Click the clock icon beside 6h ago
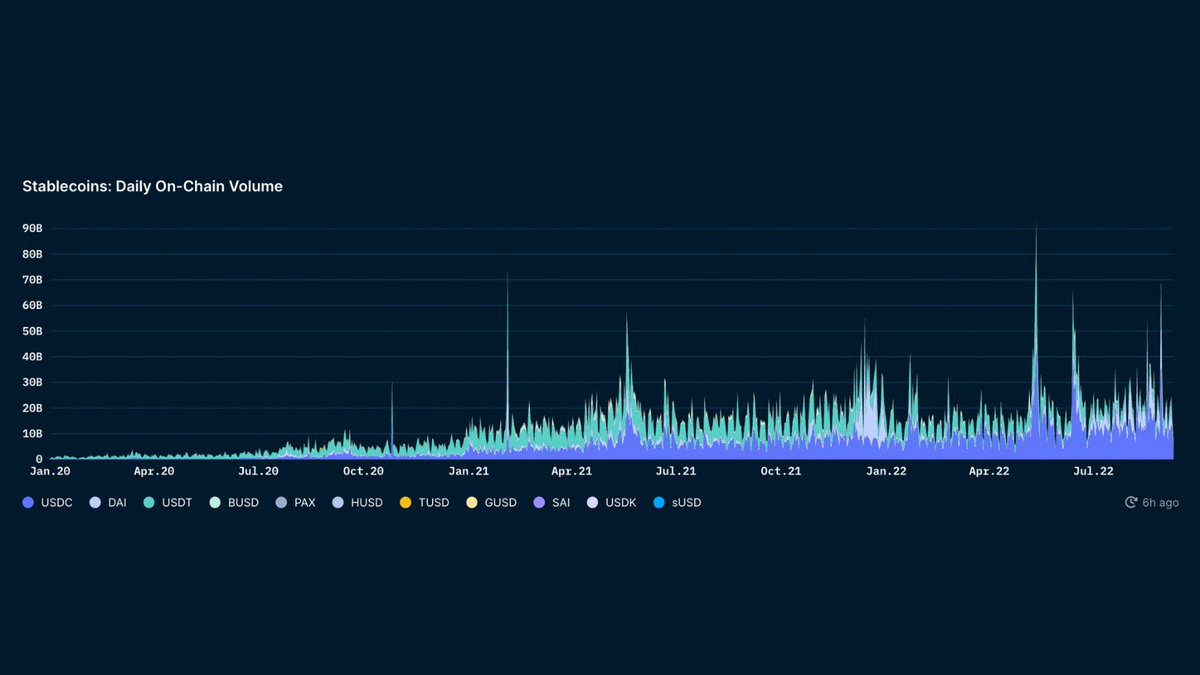Screen dimensions: 1200x675 pyautogui.click(x=1131, y=502)
